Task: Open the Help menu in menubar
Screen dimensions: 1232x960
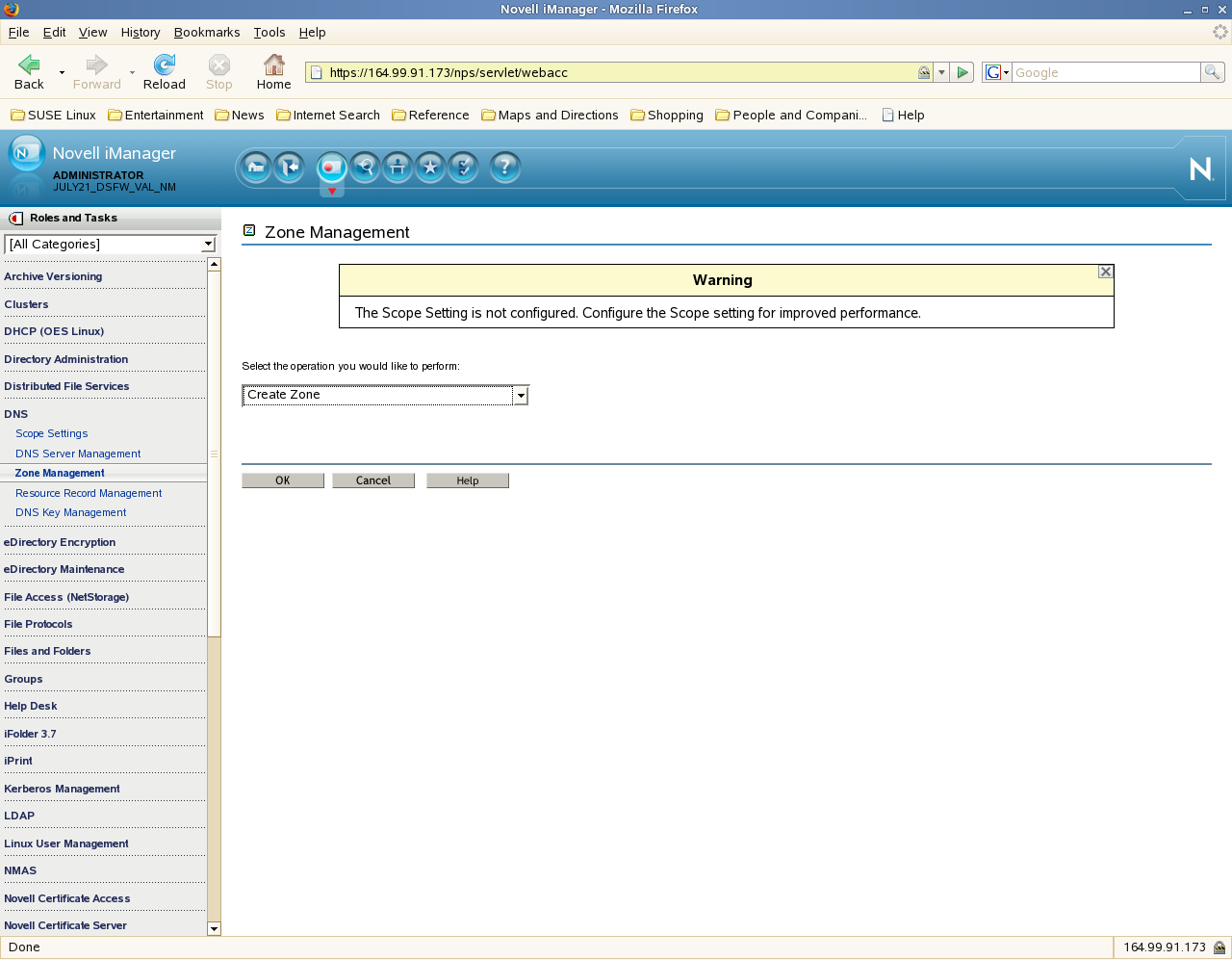Action: pyautogui.click(x=312, y=32)
